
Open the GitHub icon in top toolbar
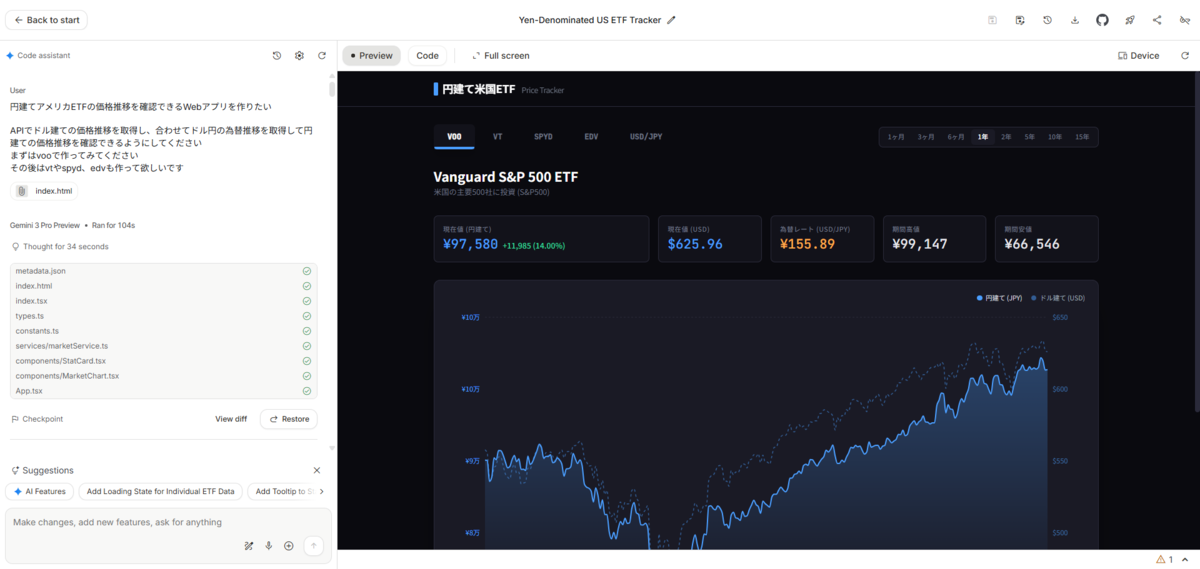(1102, 20)
